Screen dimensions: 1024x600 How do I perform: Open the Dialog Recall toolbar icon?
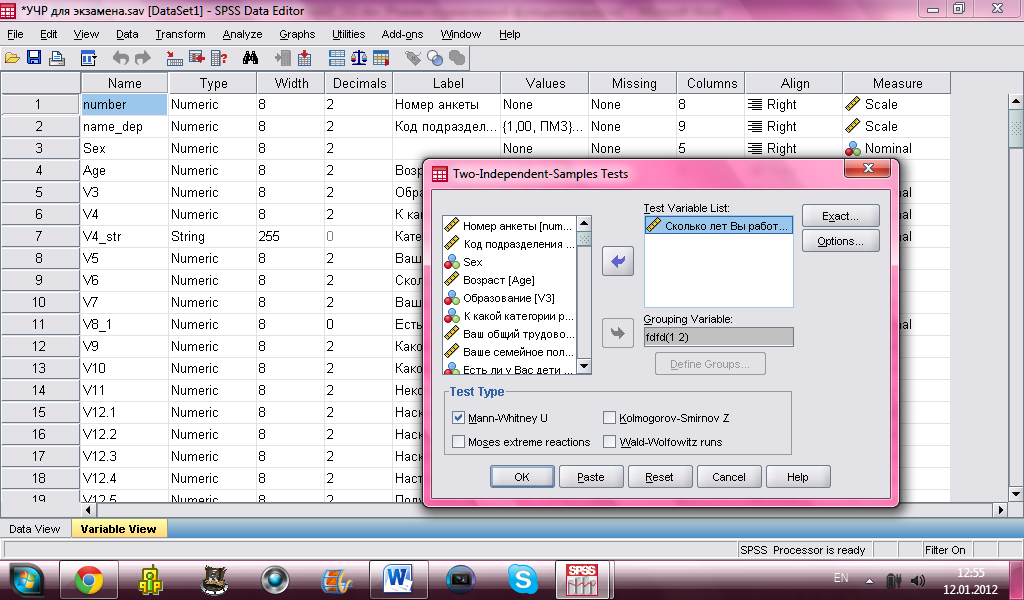(x=88, y=58)
